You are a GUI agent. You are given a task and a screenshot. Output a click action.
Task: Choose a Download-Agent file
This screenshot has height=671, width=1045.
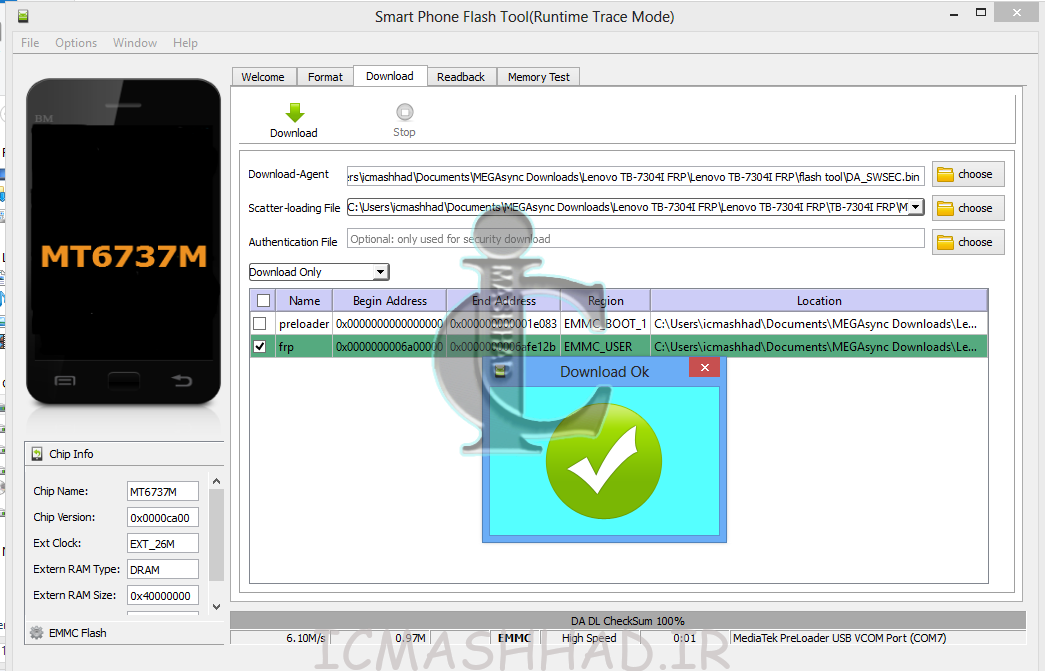pos(968,175)
